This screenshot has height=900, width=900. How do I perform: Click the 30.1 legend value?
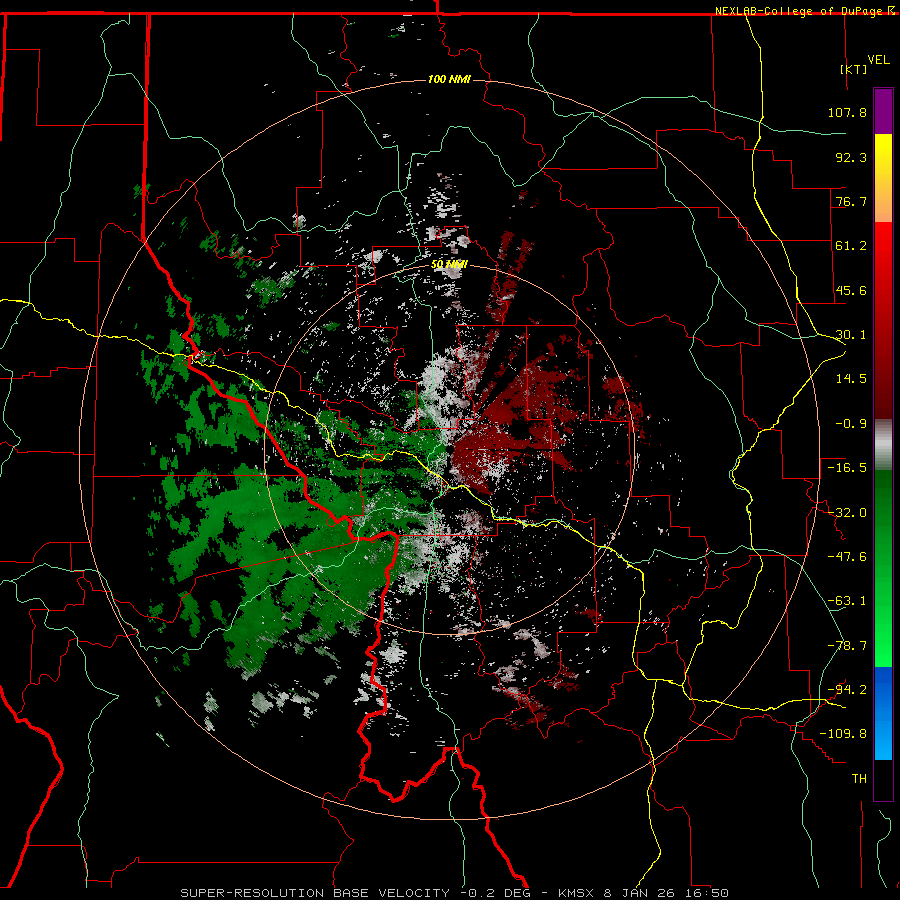click(x=851, y=335)
